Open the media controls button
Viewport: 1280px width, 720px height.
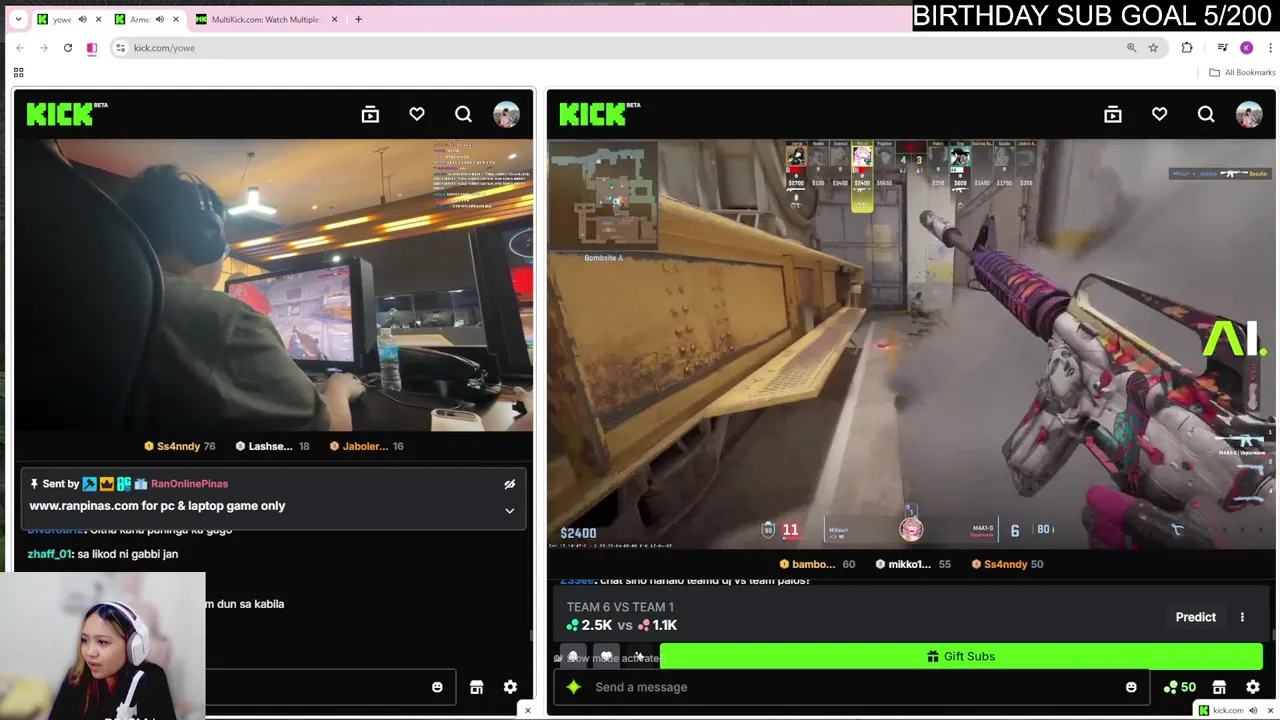click(x=1222, y=48)
